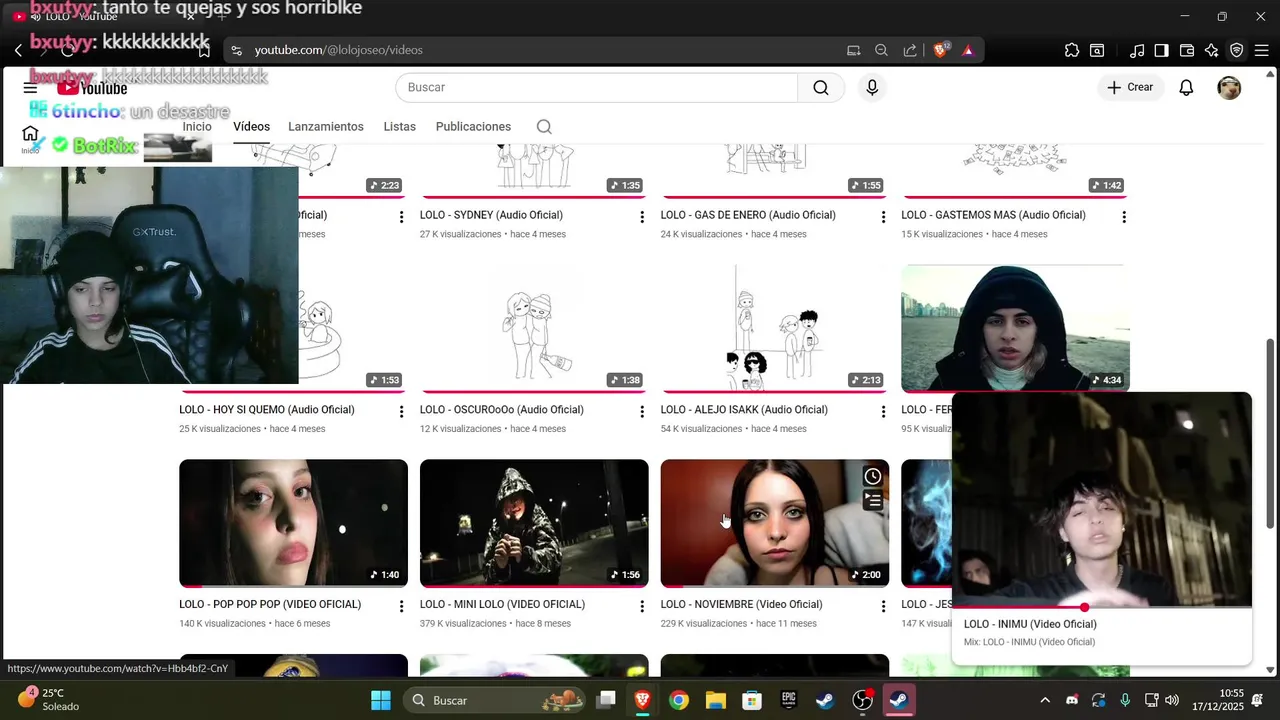Open LOLO - HOY SI QUEMO title link
Viewport: 1280px width, 720px height.
pyautogui.click(x=267, y=410)
